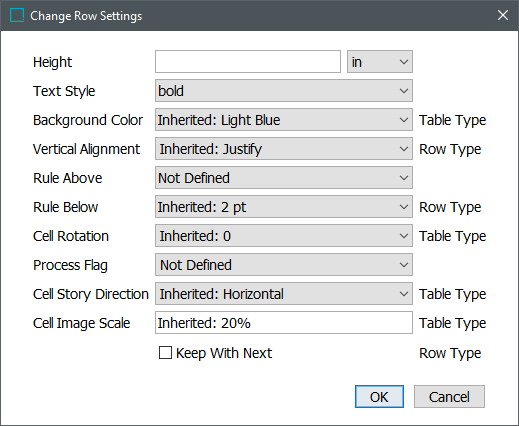Open the Background Color Light Blue dropdown

click(284, 120)
